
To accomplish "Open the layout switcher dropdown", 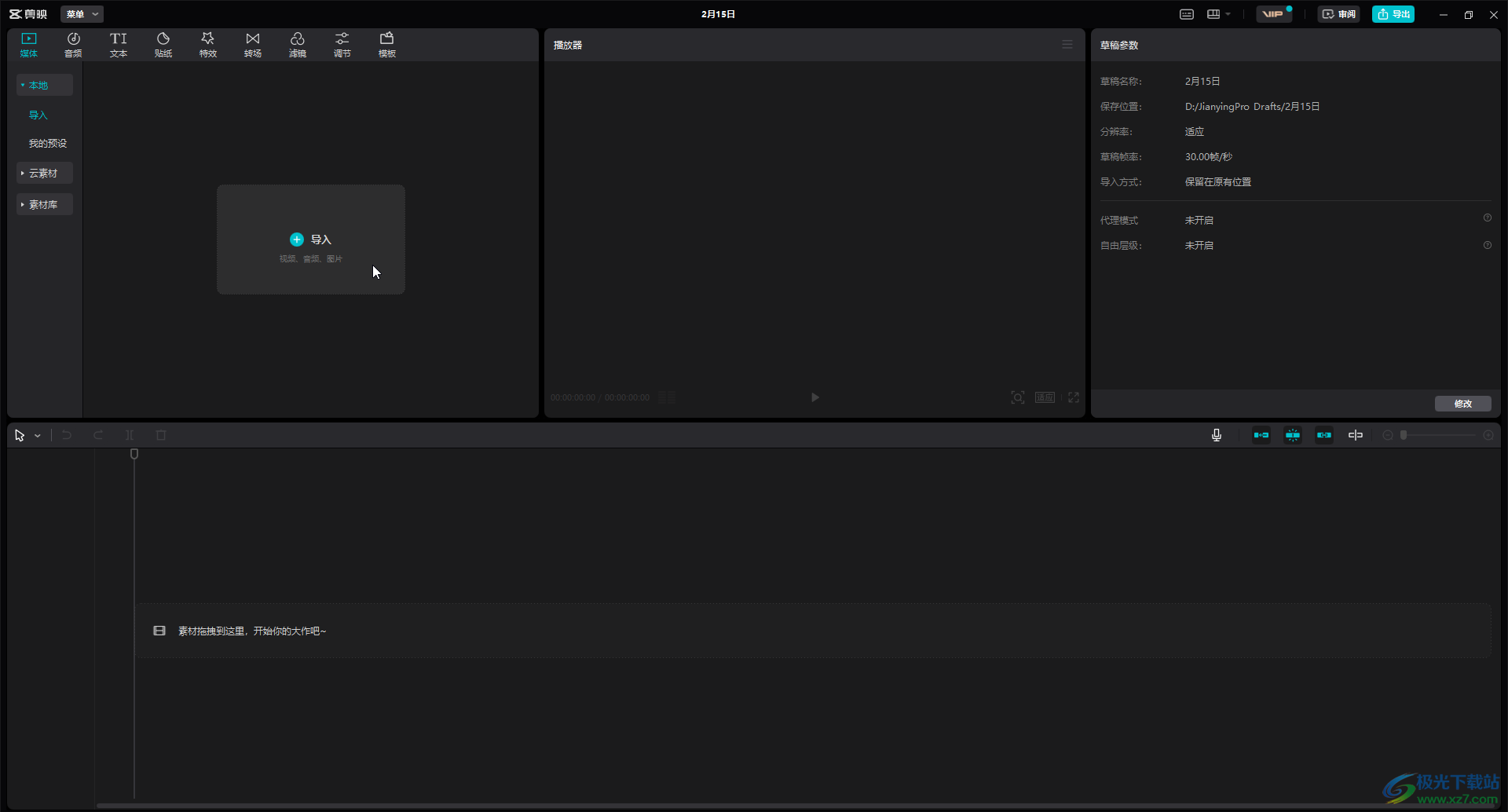I will 1219,14.
